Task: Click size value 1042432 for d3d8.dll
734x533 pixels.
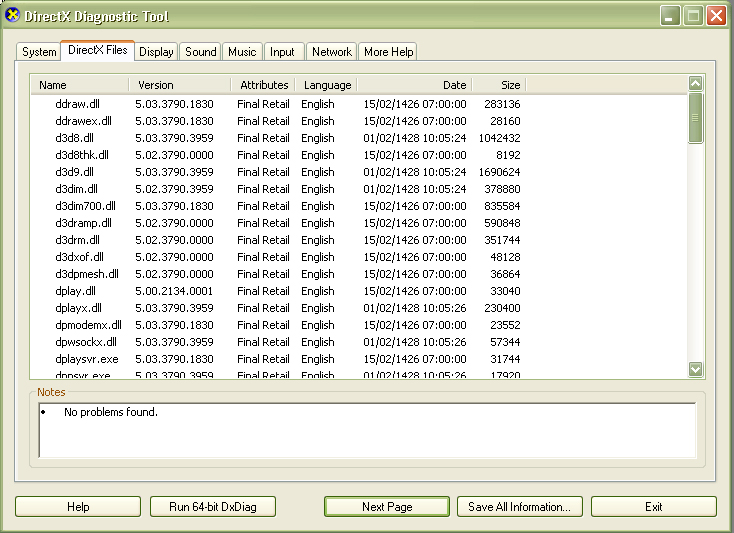Action: pos(499,138)
